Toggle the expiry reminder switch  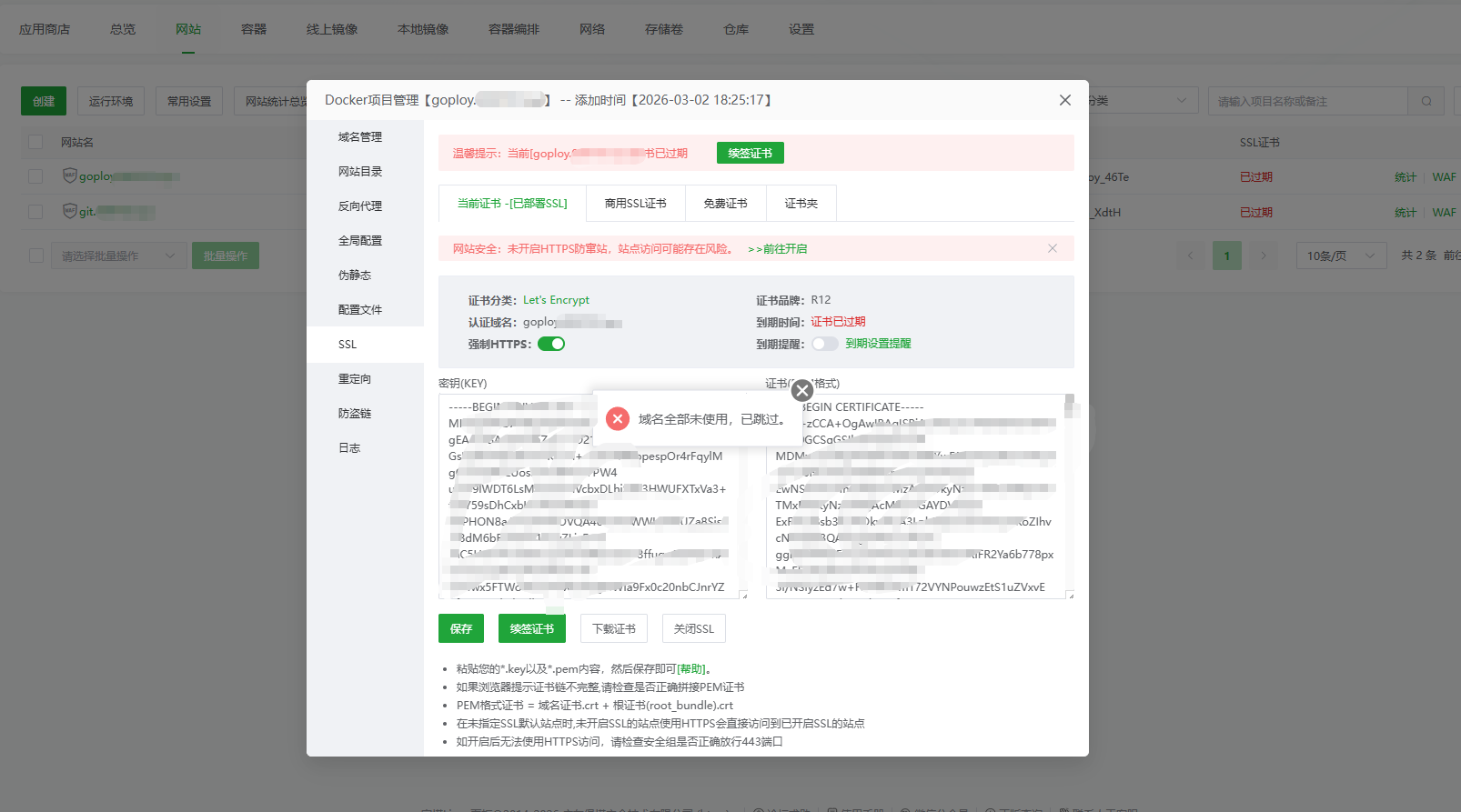tap(824, 344)
